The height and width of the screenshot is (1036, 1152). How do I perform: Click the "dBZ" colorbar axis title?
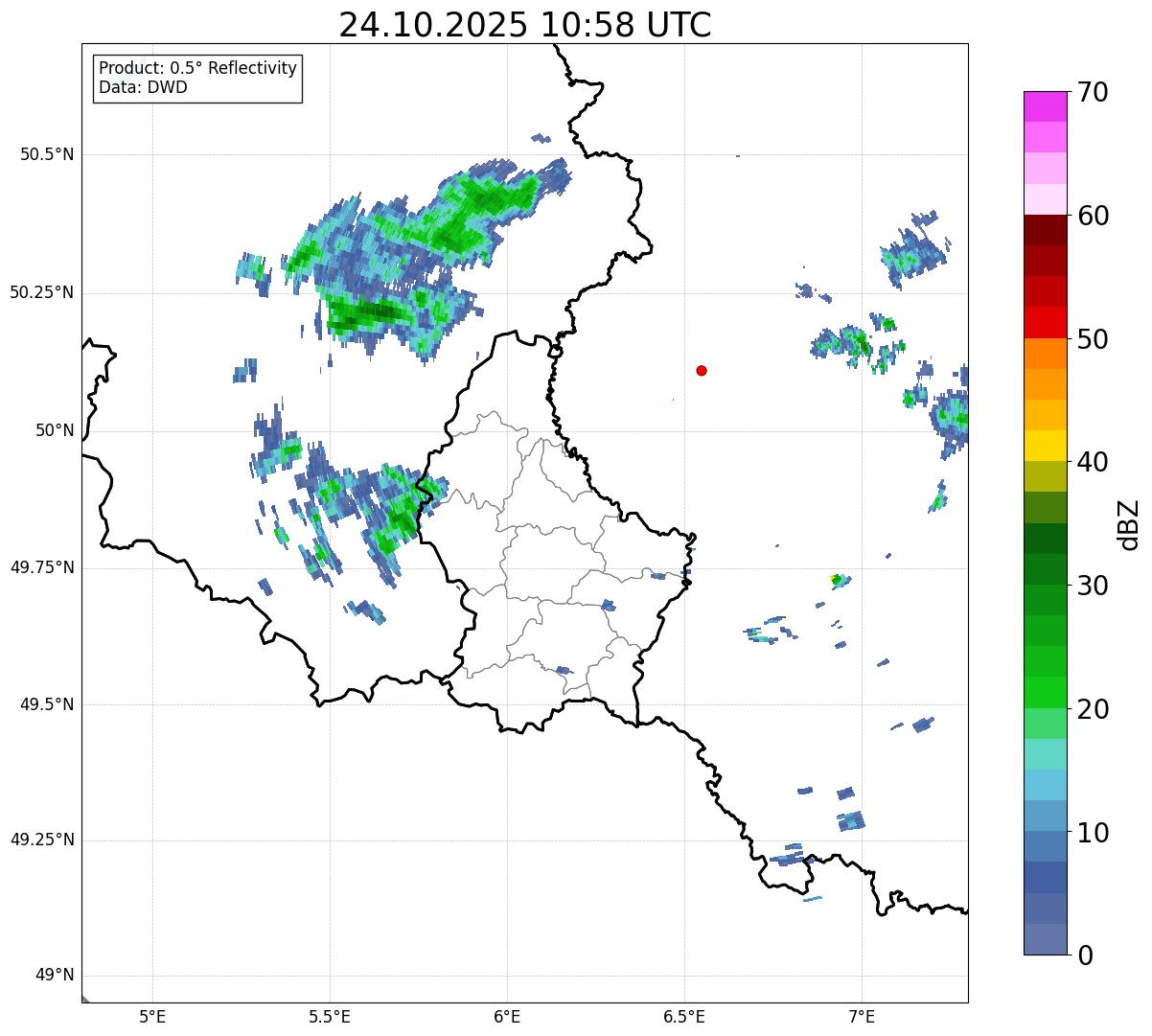(x=1129, y=523)
